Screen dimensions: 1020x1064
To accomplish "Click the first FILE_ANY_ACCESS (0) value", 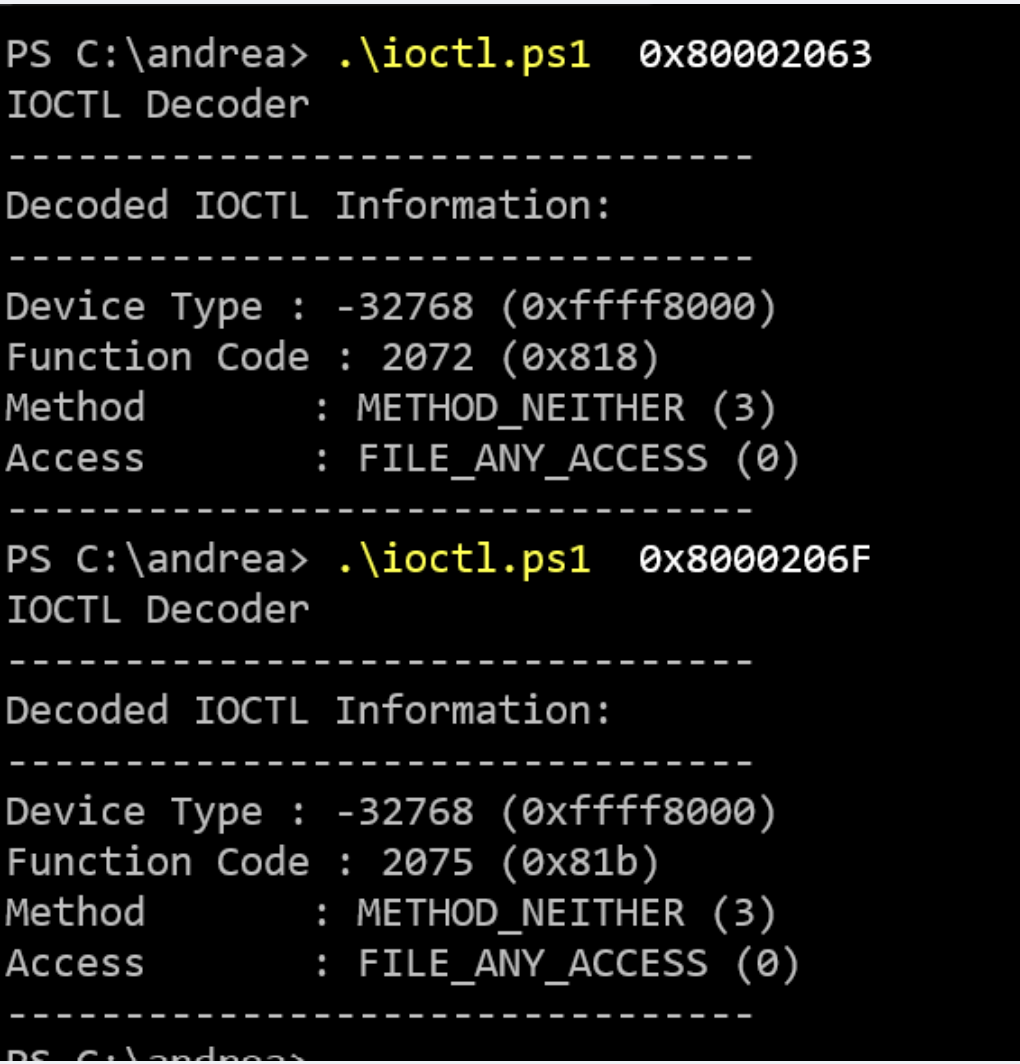I will click(578, 459).
